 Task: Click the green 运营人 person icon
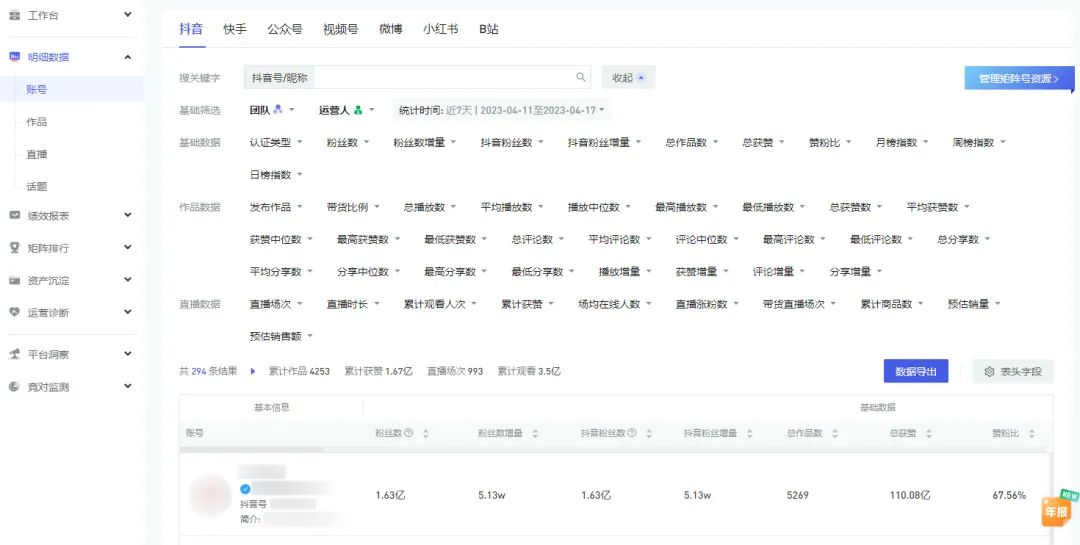[358, 110]
